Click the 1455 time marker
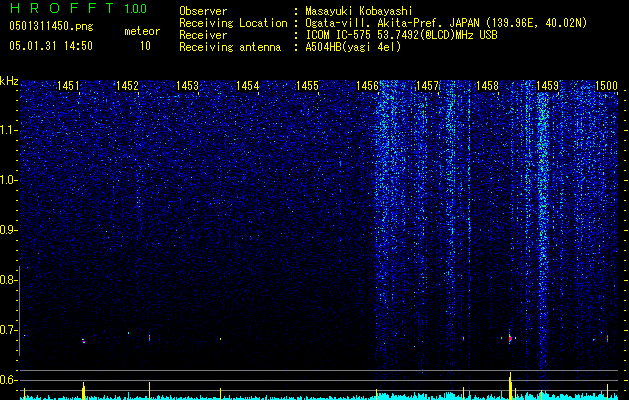The image size is (629, 400). click(x=307, y=85)
